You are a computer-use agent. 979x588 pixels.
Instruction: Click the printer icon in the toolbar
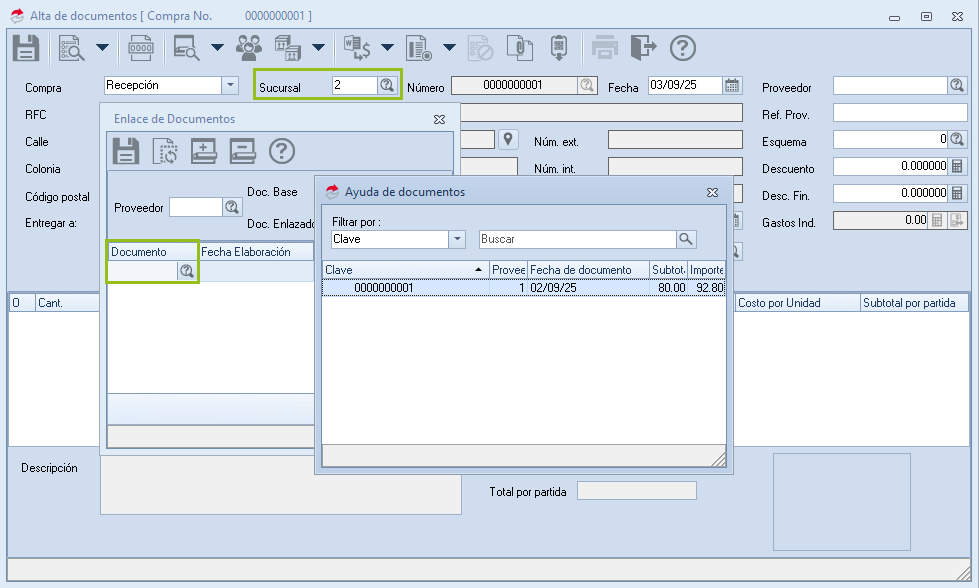(x=605, y=48)
